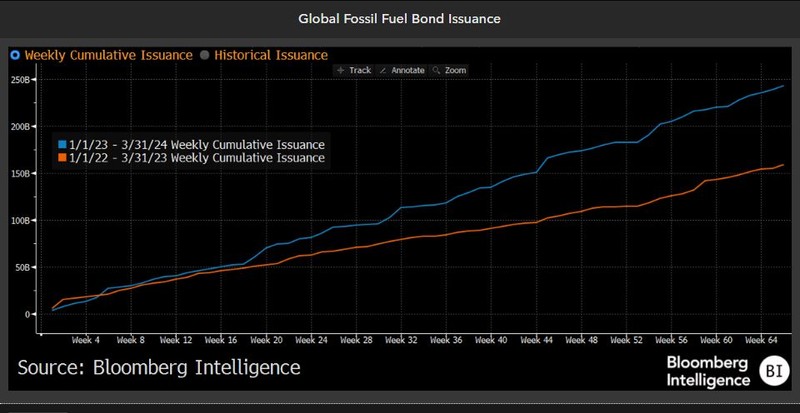Screen dimensions: 800x413
Task: Click the magnifier icon beside Zoom
Action: click(x=436, y=70)
